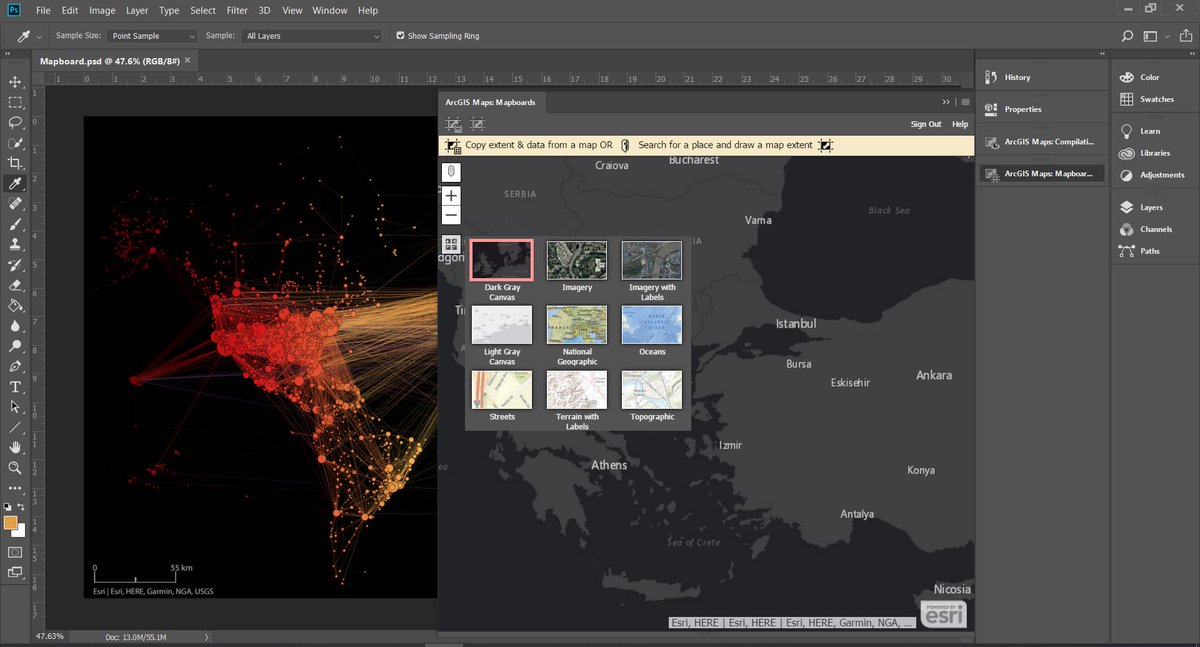This screenshot has height=647, width=1200.
Task: Select the Pen tool
Action: 15,367
